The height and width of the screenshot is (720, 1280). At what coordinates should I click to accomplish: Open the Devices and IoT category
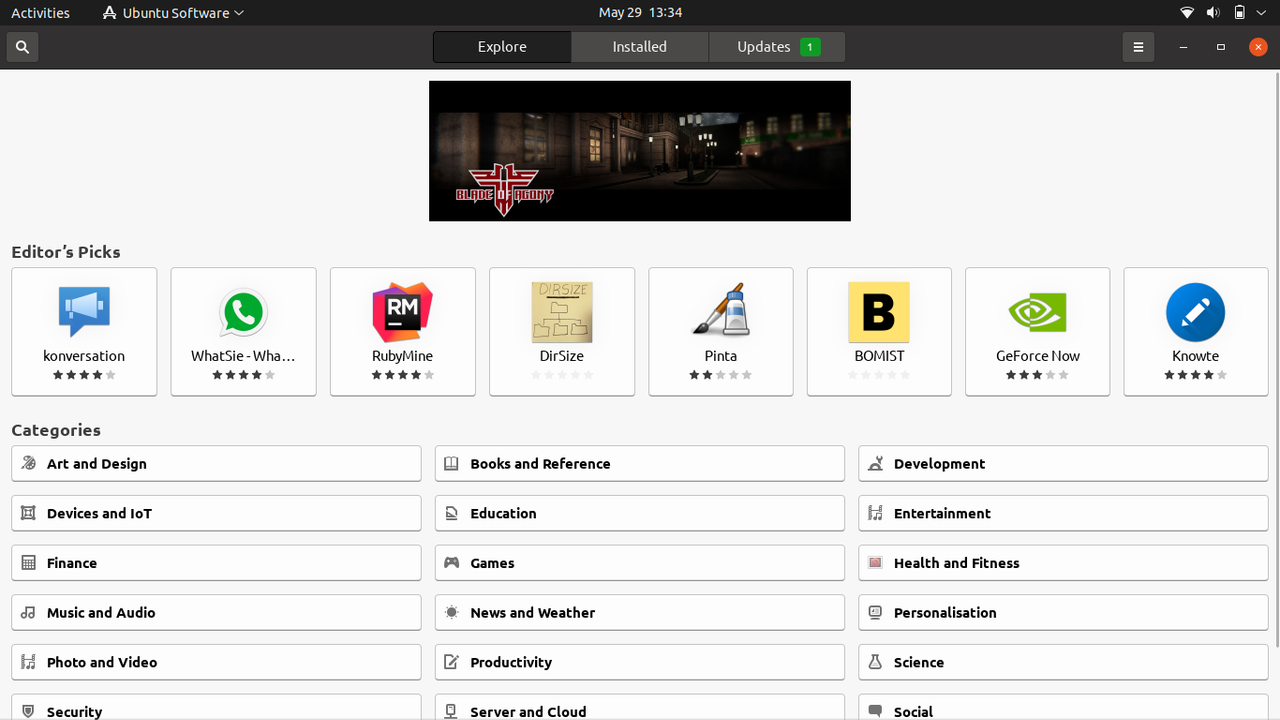point(216,513)
